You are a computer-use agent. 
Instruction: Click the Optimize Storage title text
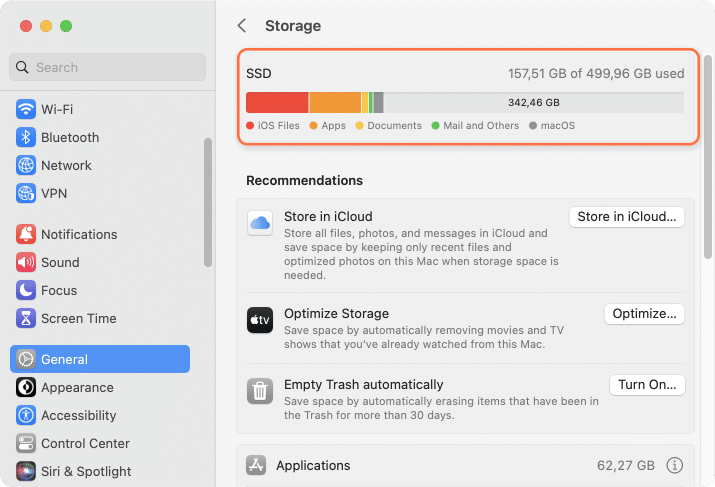click(x=337, y=314)
